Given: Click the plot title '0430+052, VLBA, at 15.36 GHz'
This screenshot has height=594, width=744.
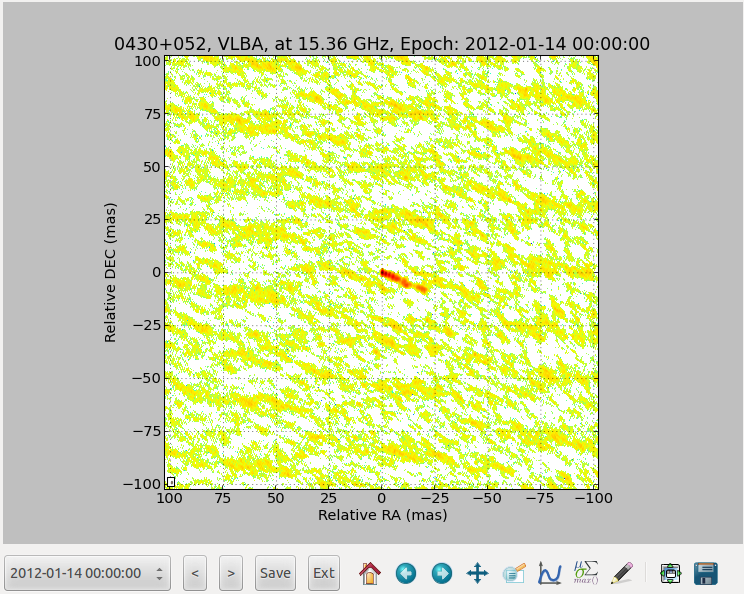Looking at the screenshot, I should [x=250, y=44].
